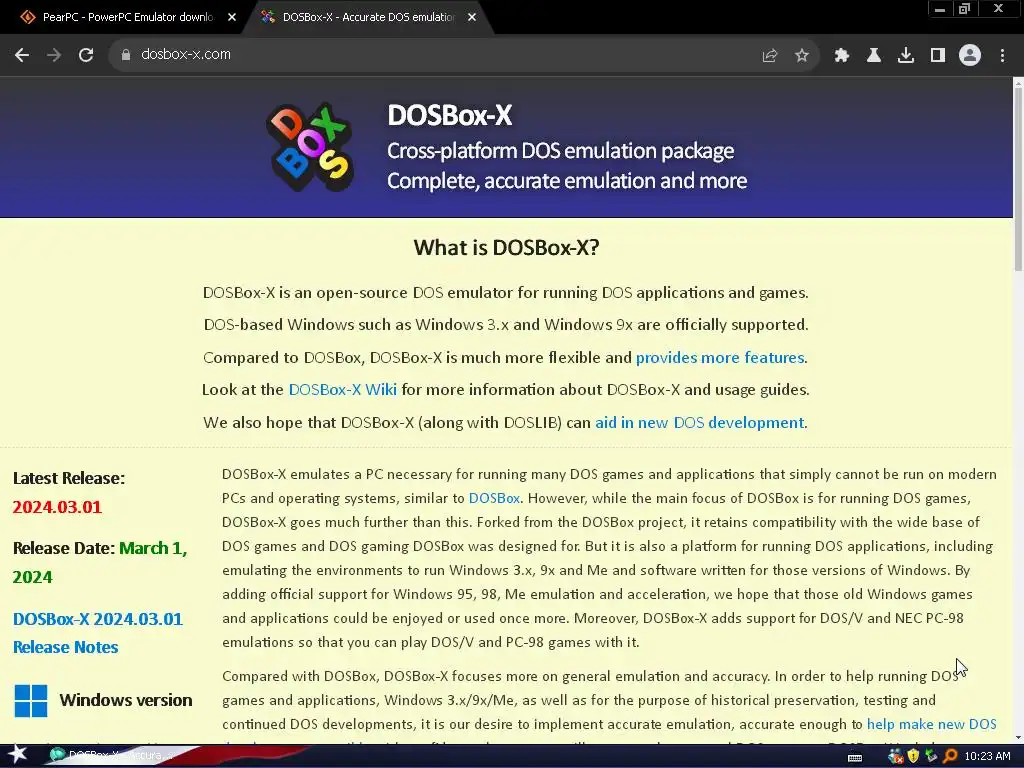This screenshot has height=768, width=1024.
Task: Show browser downloads
Action: 906,56
